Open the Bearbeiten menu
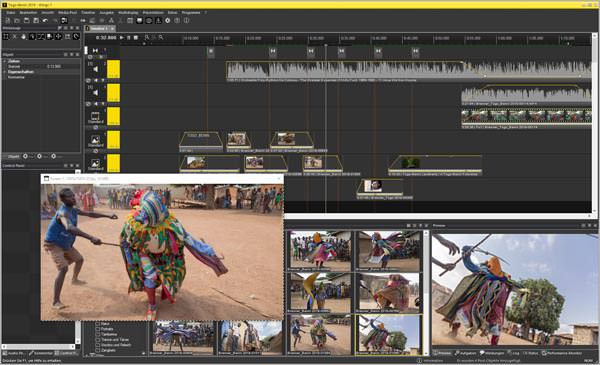This screenshot has width=600, height=365. (x=28, y=13)
